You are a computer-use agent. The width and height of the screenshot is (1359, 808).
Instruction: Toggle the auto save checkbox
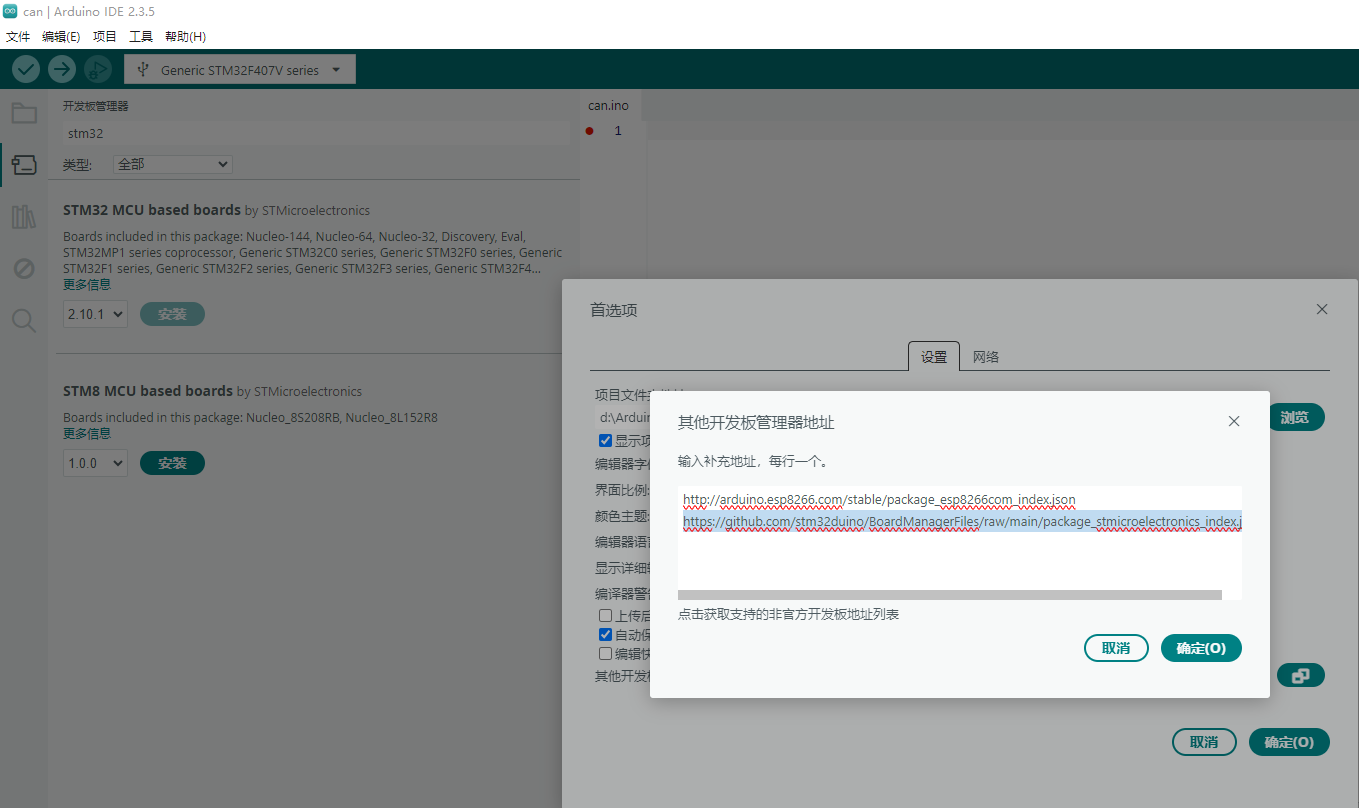point(605,635)
